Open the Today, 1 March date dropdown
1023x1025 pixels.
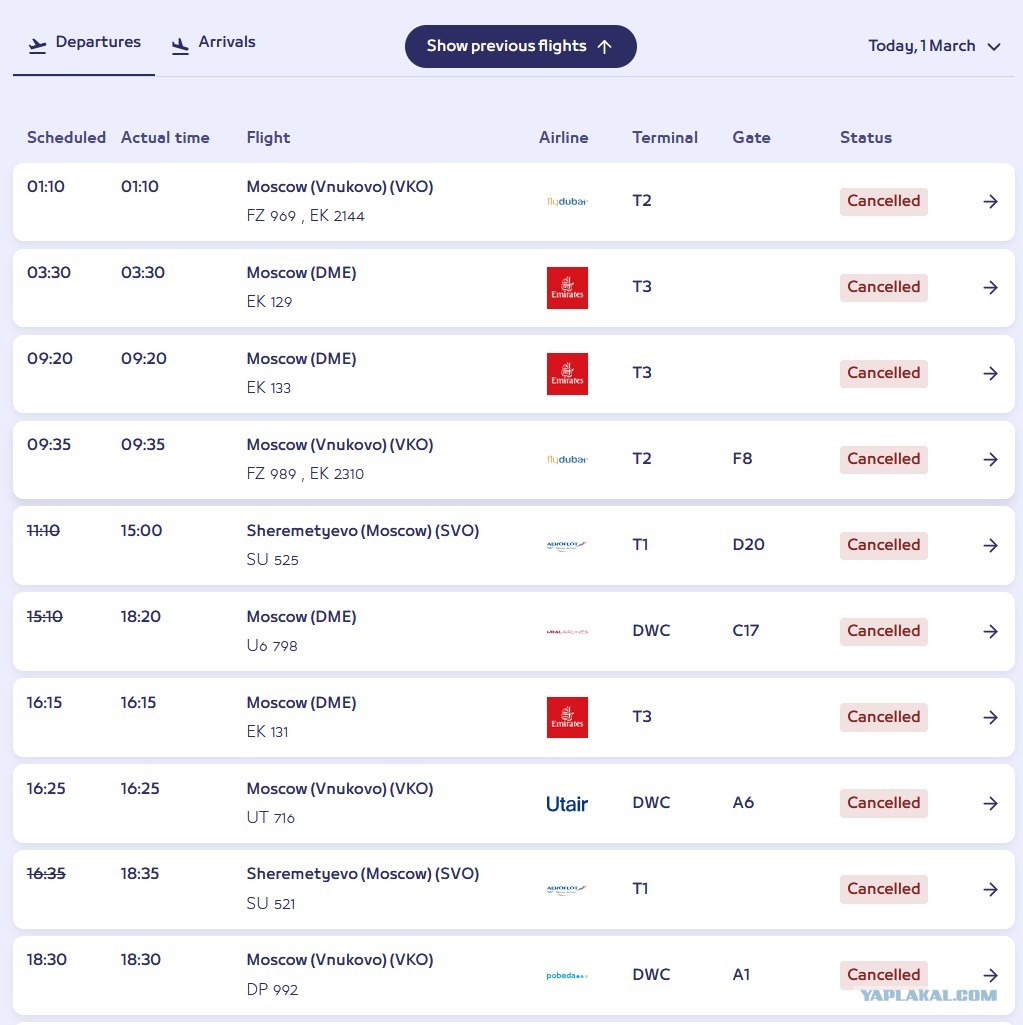[x=934, y=46]
